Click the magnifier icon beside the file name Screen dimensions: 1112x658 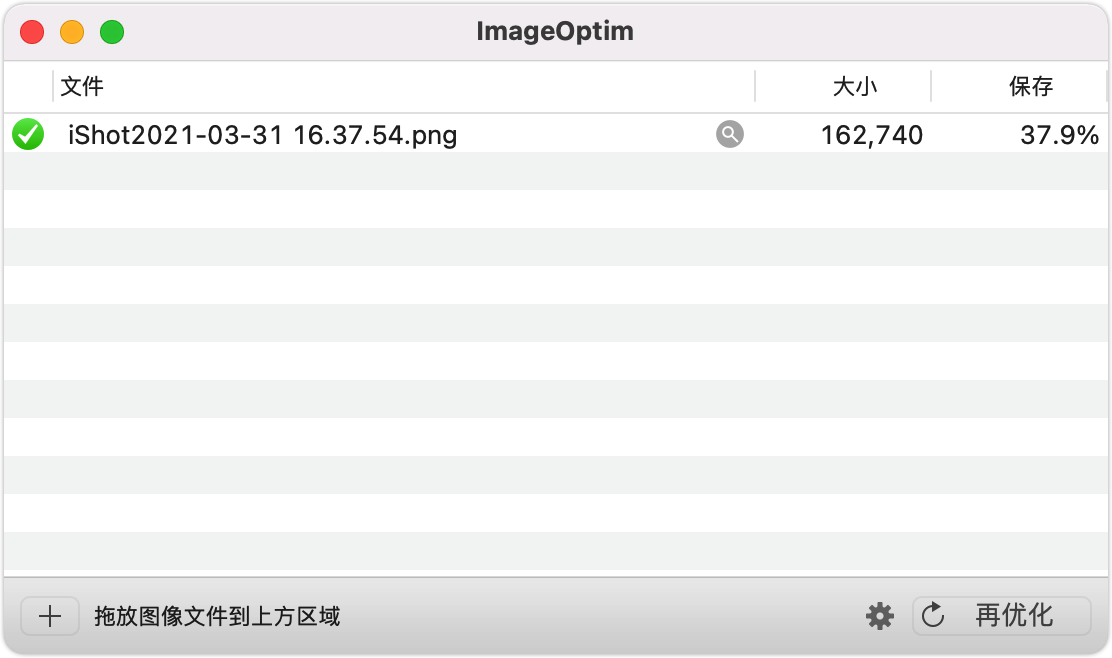(x=730, y=134)
